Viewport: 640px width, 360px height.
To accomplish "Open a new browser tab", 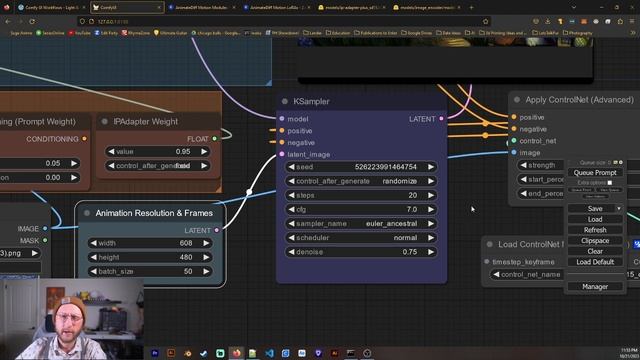I will coord(471,7).
